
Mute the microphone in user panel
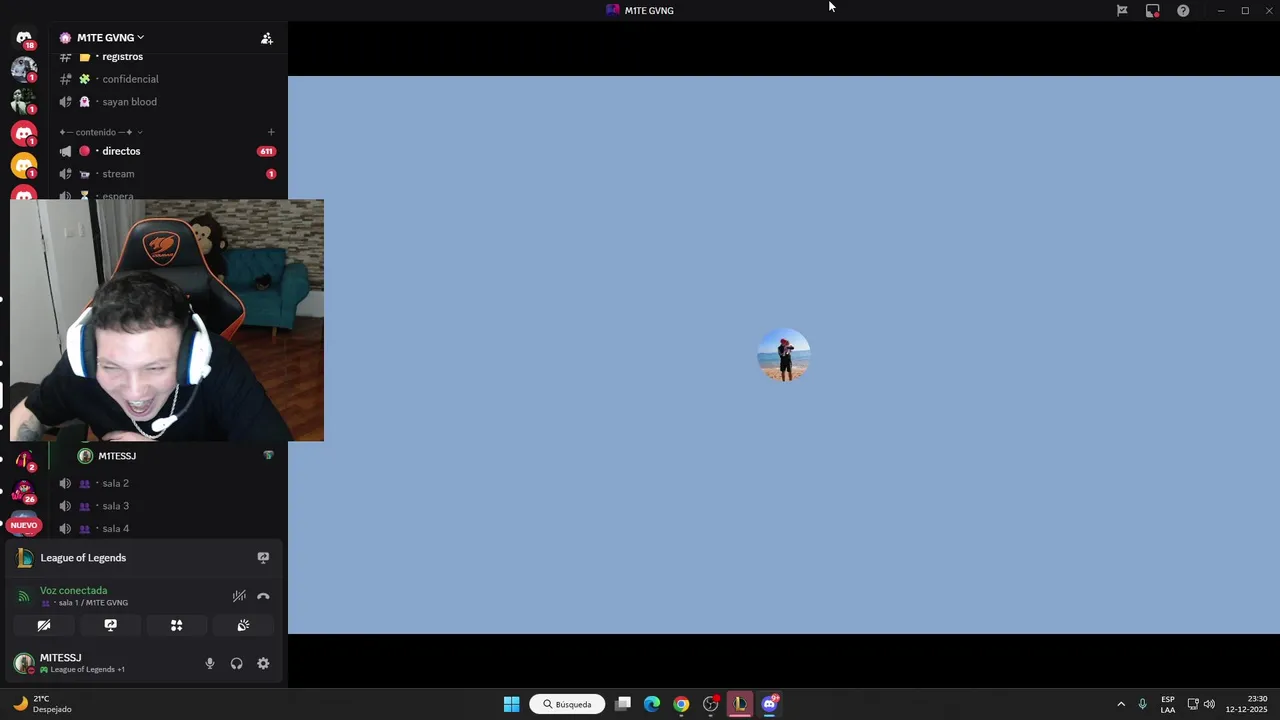tap(210, 663)
